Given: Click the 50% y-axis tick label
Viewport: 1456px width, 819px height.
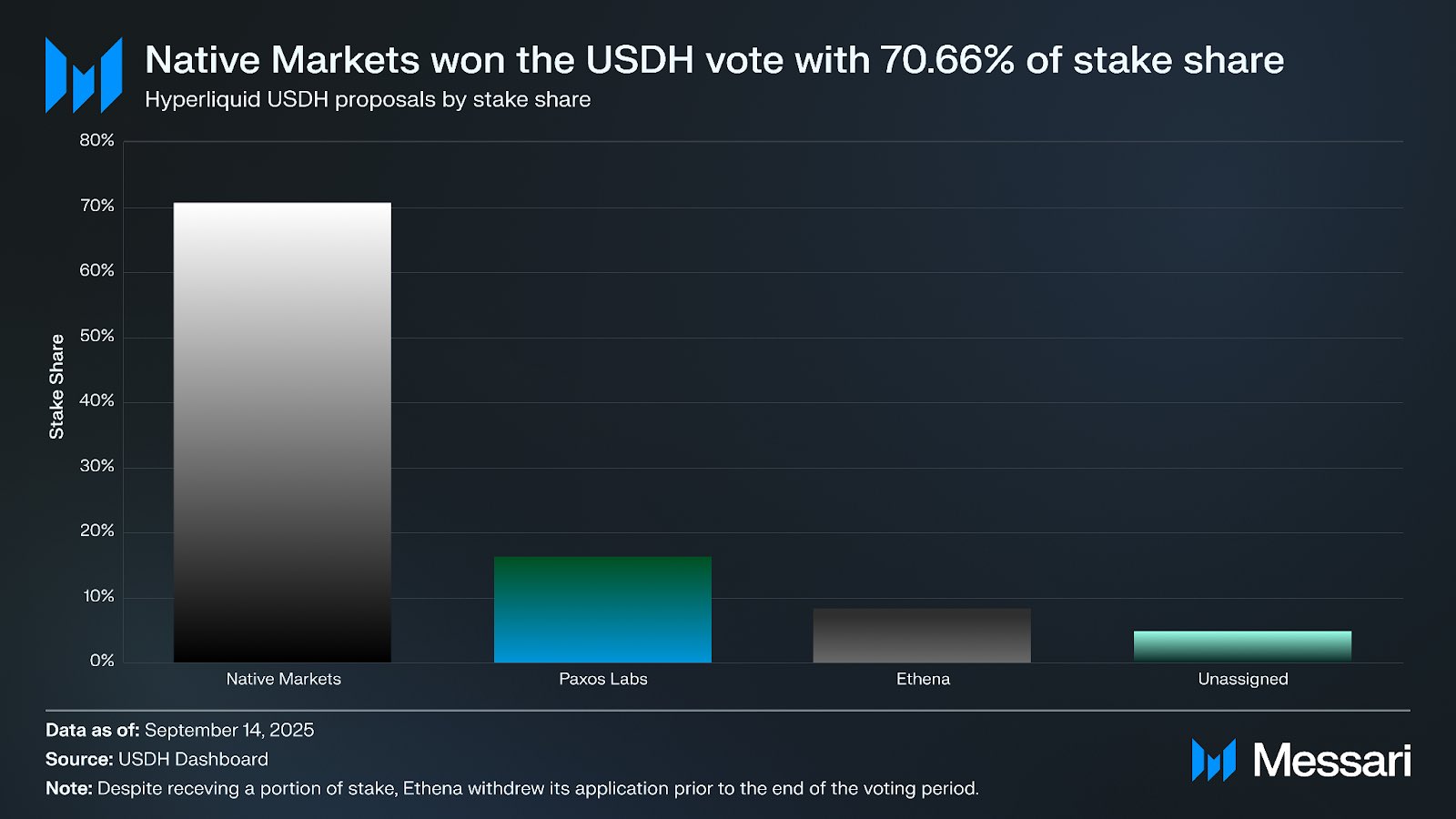Looking at the screenshot, I should pyautogui.click(x=96, y=336).
